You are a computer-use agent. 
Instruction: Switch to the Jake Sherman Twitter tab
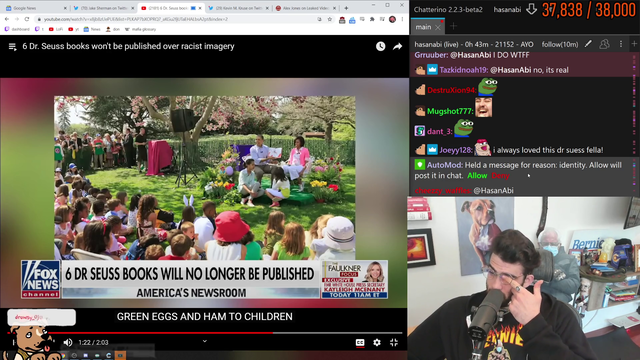103,8
